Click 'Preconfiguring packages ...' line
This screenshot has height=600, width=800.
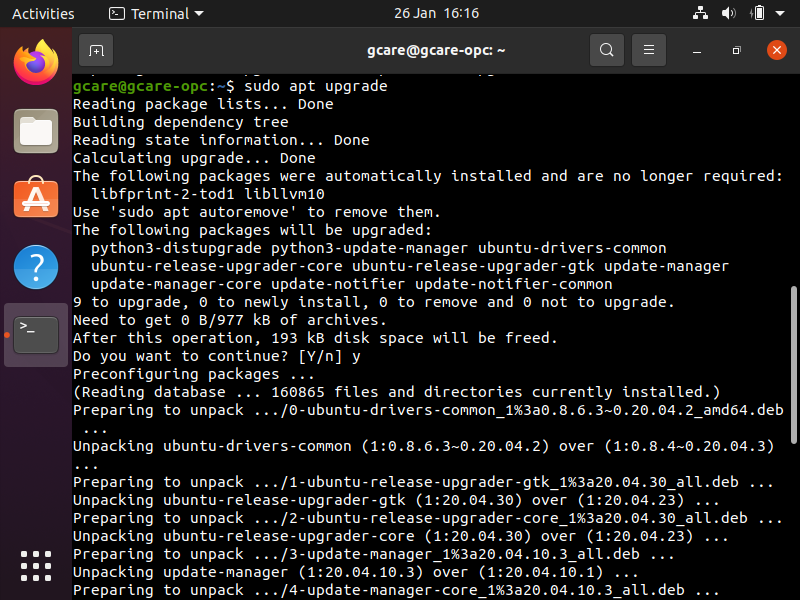coord(194,374)
